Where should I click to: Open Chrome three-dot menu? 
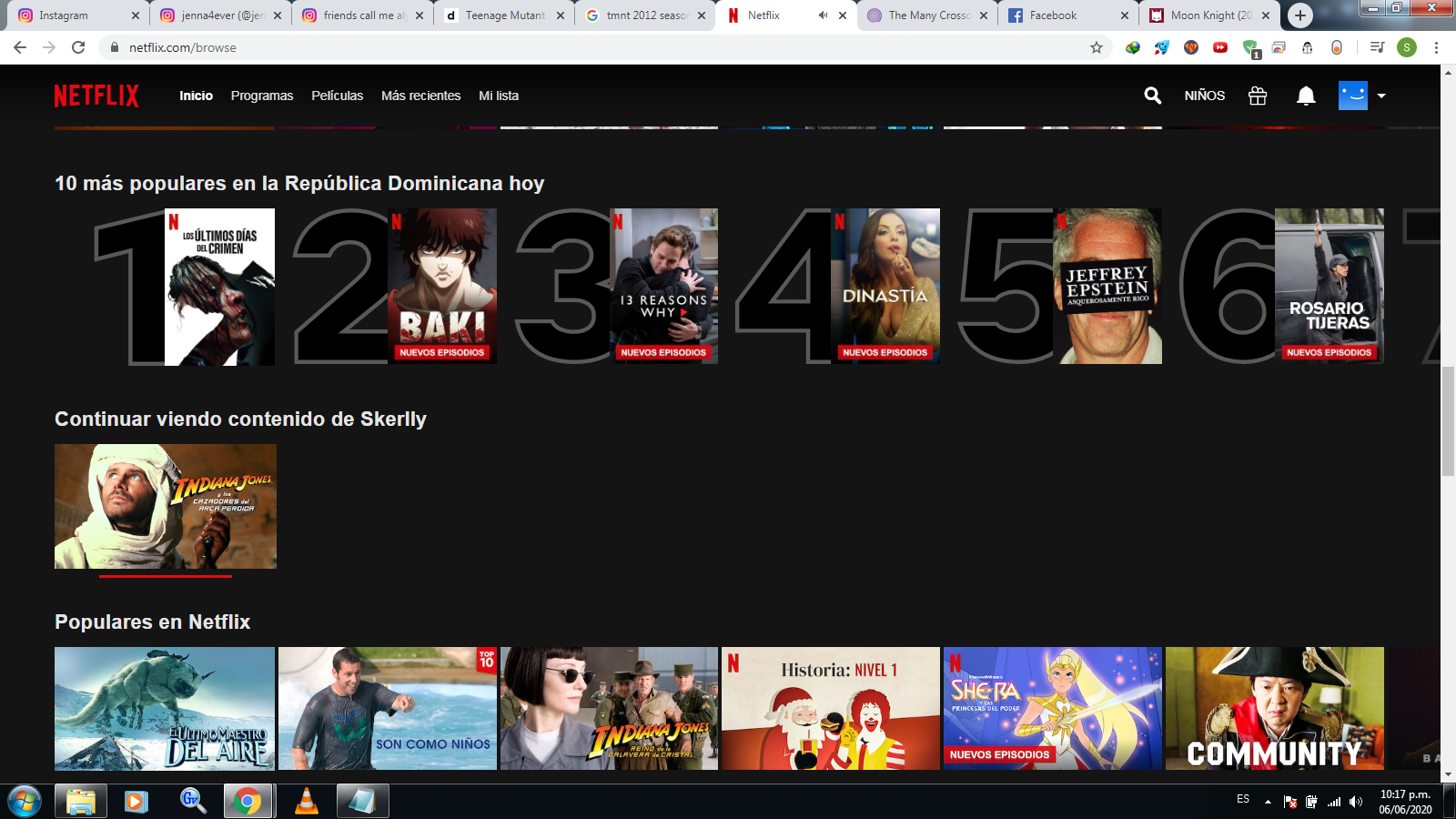click(x=1436, y=47)
